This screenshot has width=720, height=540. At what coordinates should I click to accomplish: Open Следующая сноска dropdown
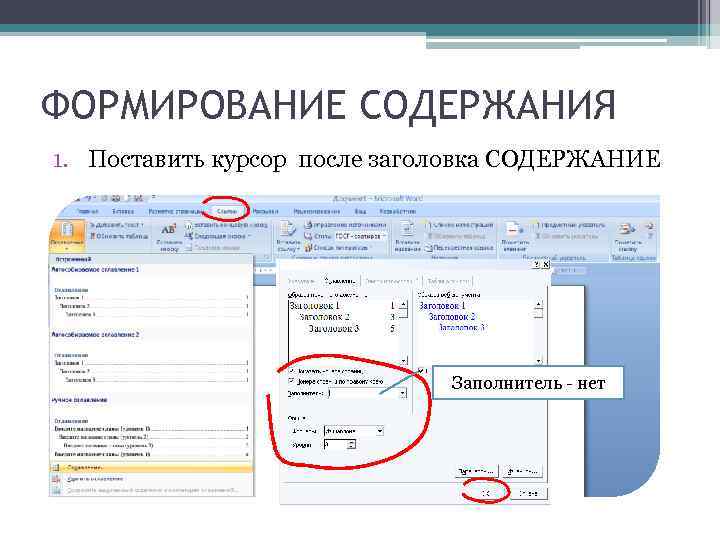218,236
